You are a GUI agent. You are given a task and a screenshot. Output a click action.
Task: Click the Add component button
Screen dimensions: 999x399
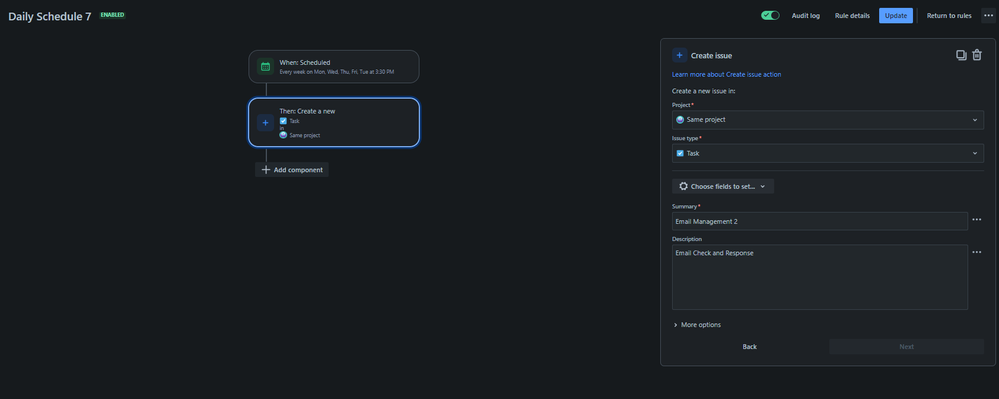point(292,170)
